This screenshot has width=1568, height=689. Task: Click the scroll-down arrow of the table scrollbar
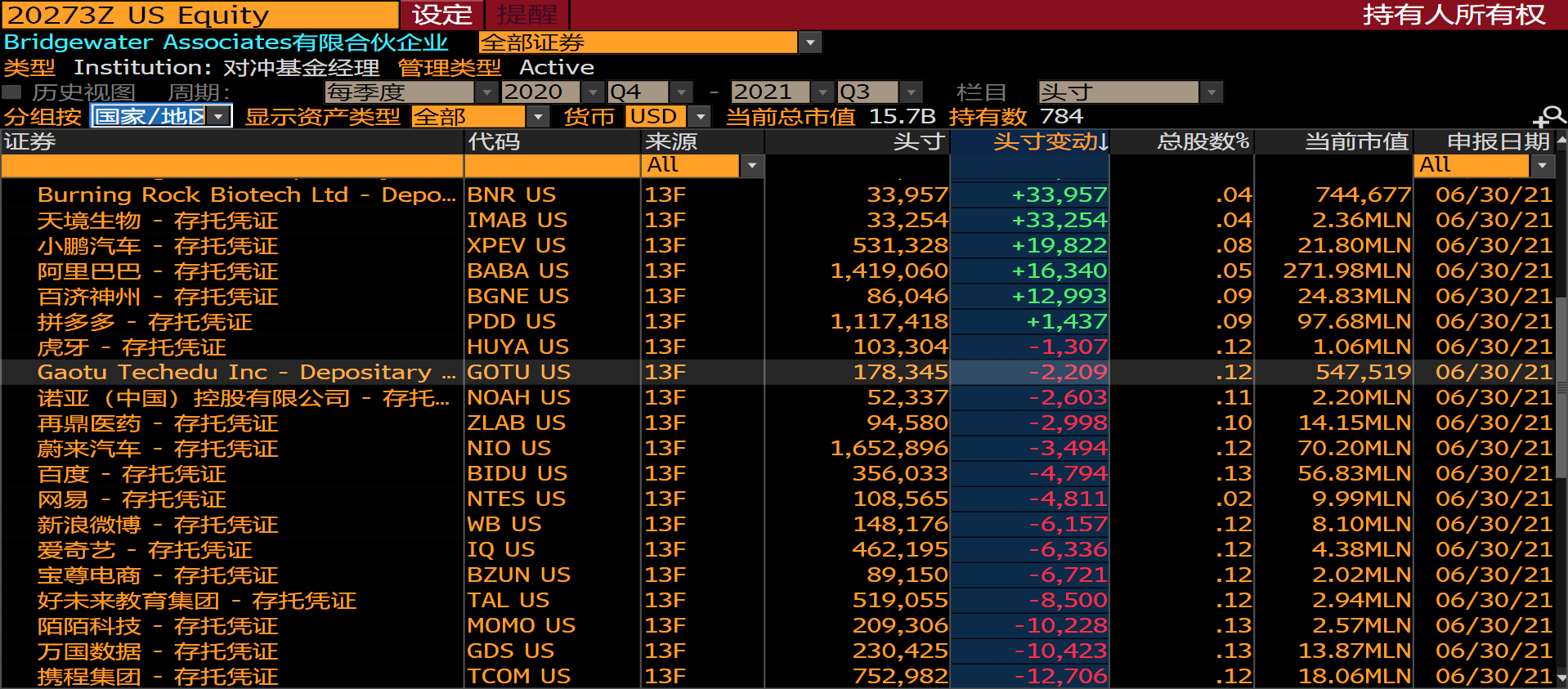[x=1561, y=678]
